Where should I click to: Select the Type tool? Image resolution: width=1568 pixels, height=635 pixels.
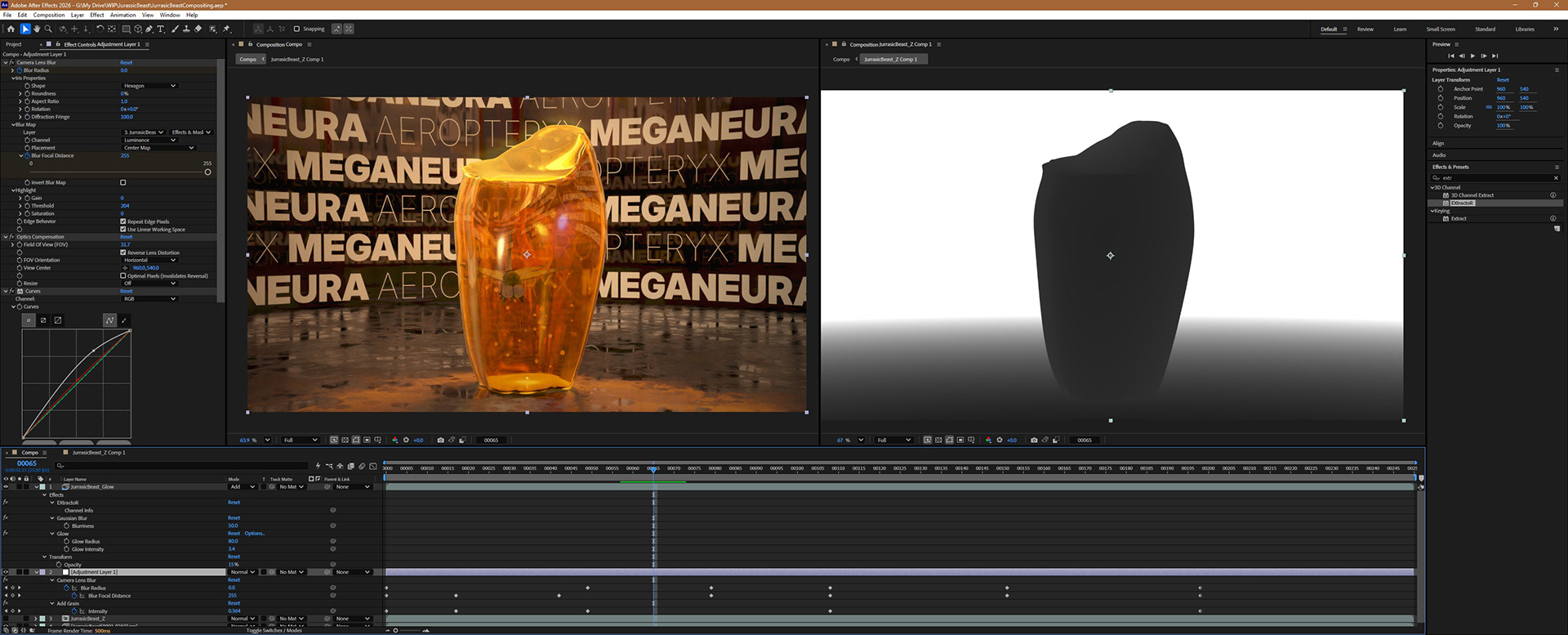pyautogui.click(x=160, y=29)
